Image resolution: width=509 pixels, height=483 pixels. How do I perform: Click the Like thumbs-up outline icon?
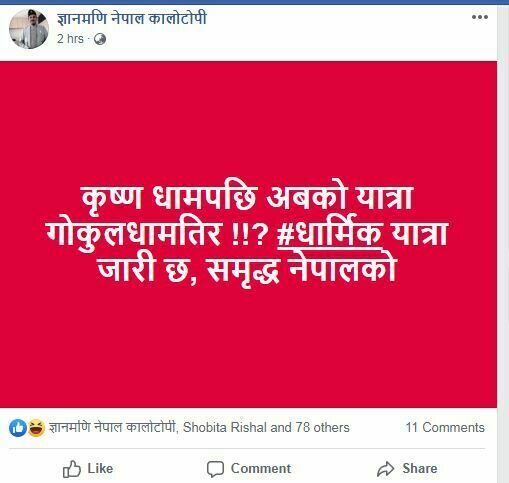(x=72, y=469)
